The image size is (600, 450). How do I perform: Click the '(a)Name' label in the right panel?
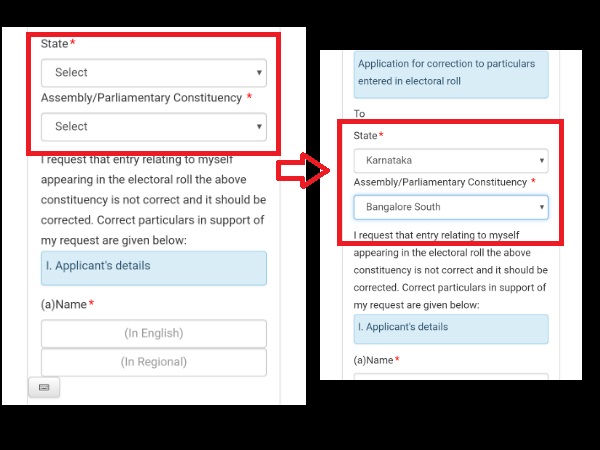[373, 360]
